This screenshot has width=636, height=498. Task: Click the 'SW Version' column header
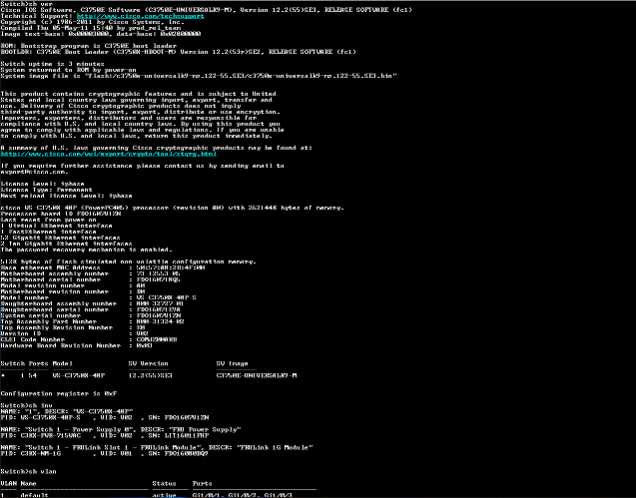coord(148,364)
